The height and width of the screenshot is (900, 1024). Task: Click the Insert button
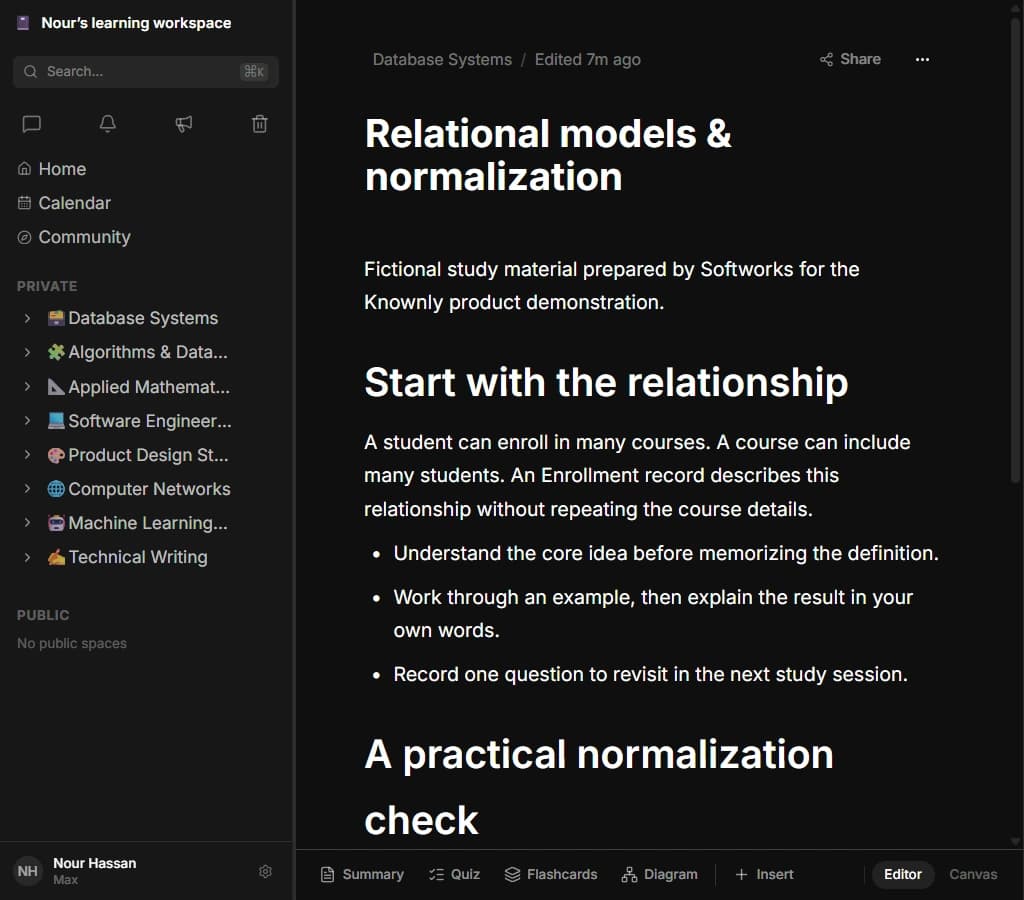pyautogui.click(x=764, y=875)
